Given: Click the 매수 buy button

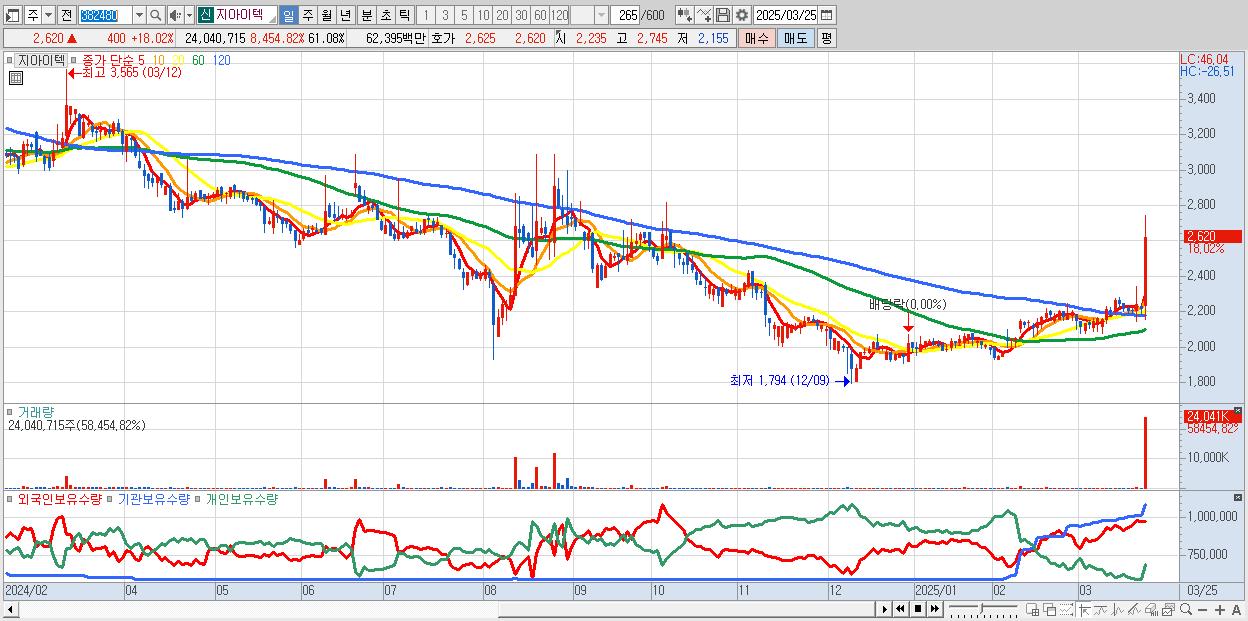Looking at the screenshot, I should (x=755, y=38).
